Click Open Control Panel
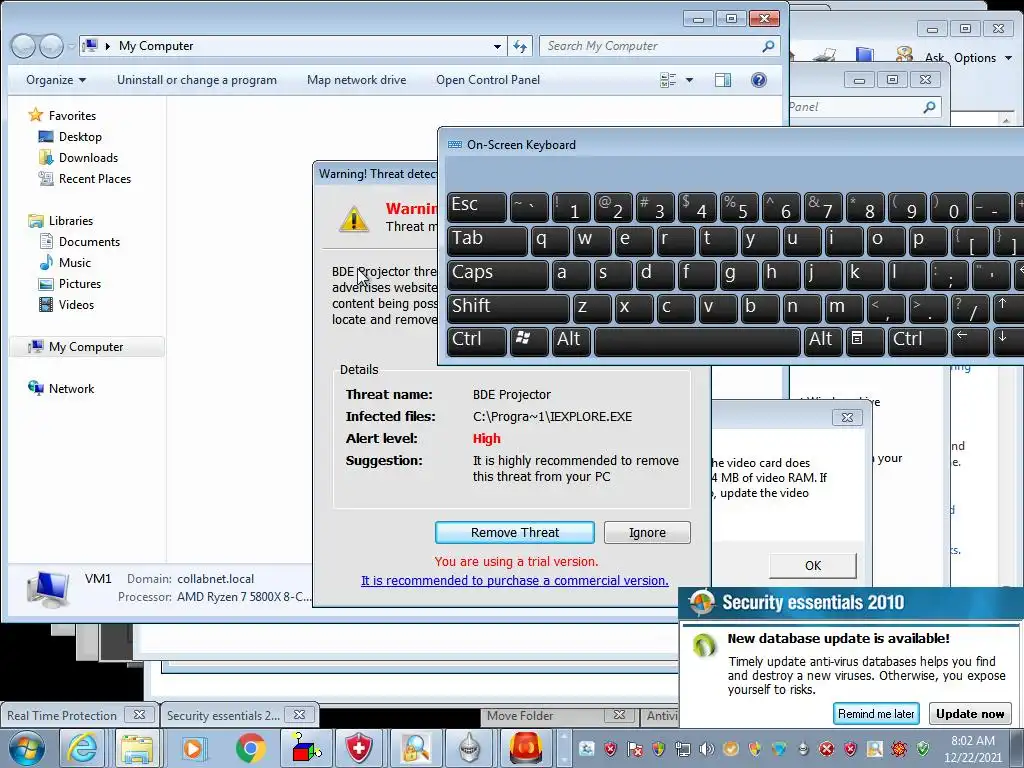Image resolution: width=1024 pixels, height=768 pixels. [x=488, y=80]
